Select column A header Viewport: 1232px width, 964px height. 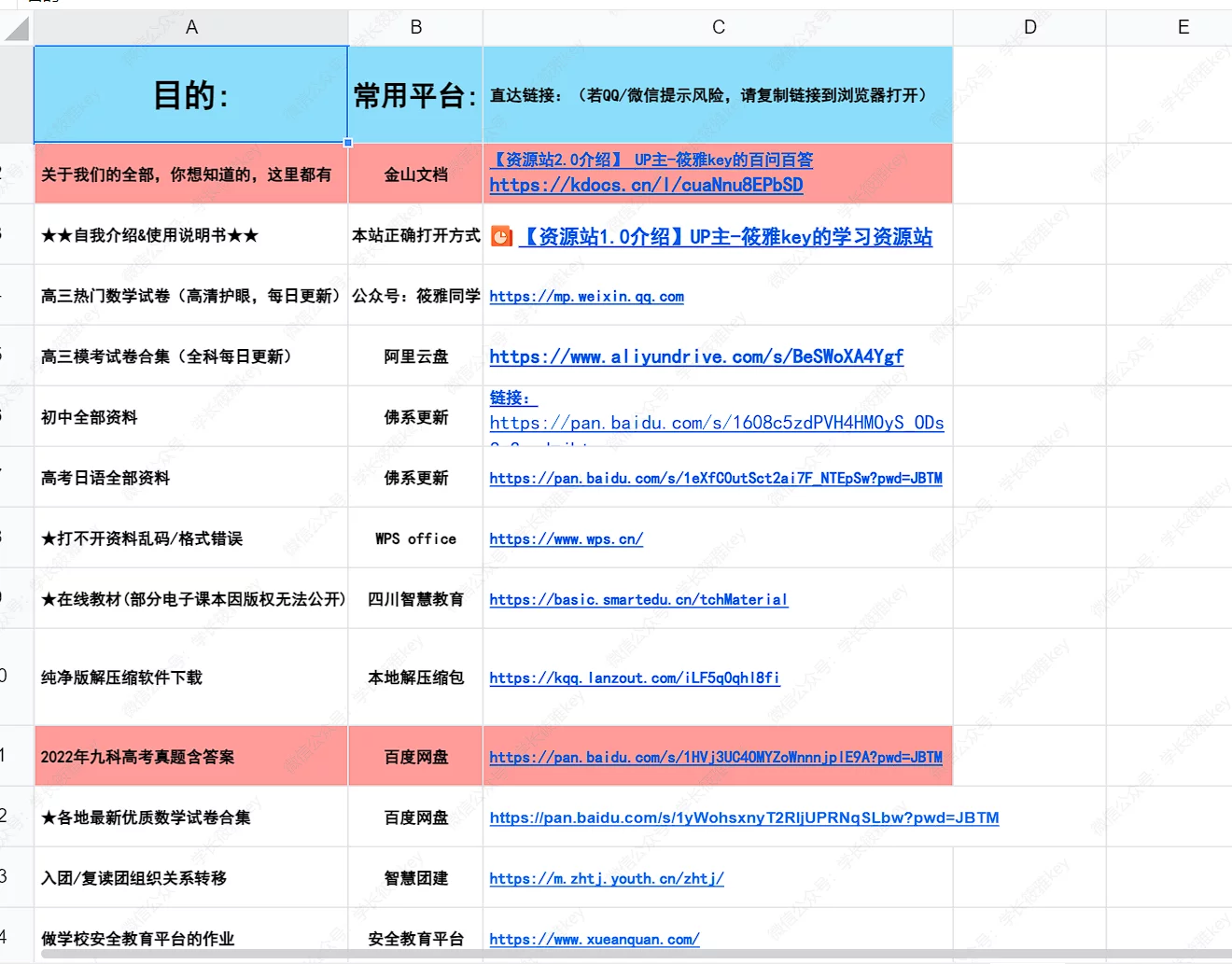pyautogui.click(x=191, y=28)
